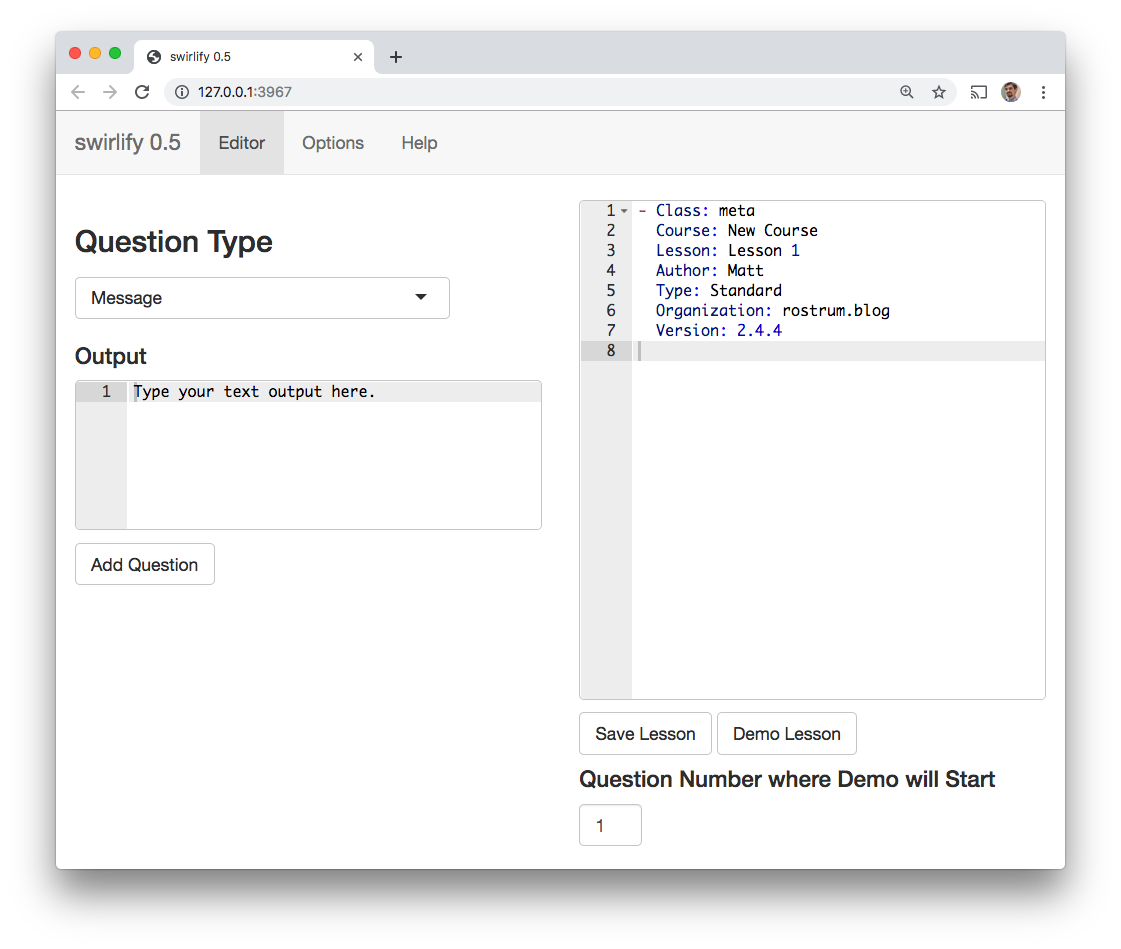Select Message from the question type selector

pos(262,297)
